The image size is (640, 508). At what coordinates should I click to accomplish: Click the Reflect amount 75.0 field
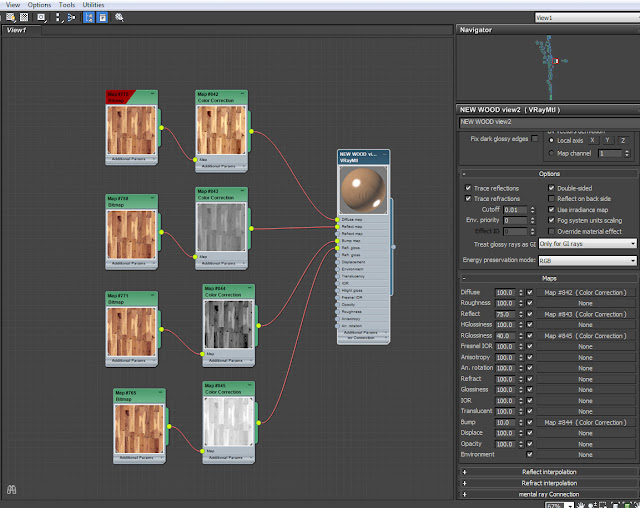pyautogui.click(x=505, y=314)
